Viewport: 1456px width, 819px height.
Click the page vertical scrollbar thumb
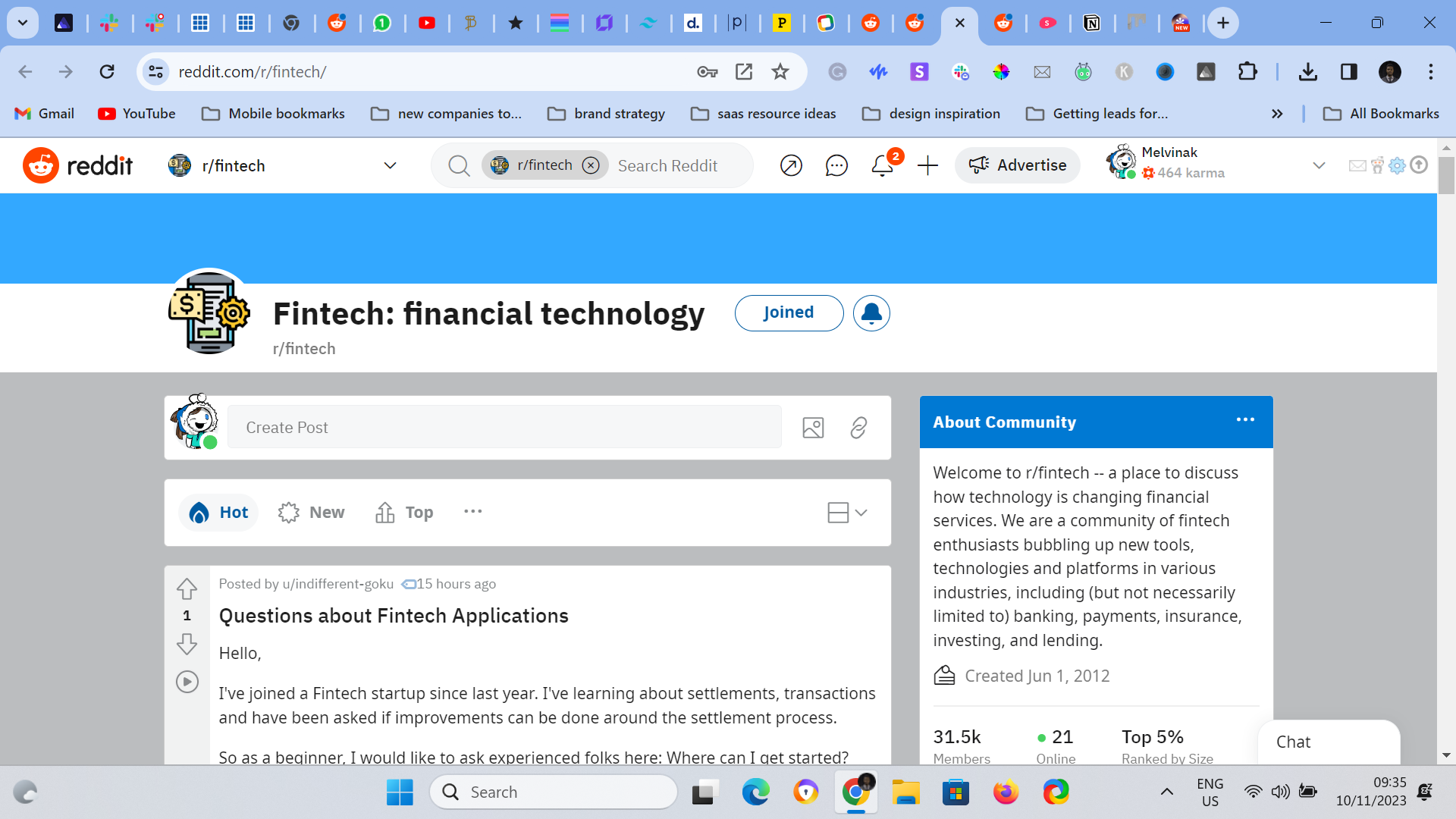click(x=1446, y=176)
